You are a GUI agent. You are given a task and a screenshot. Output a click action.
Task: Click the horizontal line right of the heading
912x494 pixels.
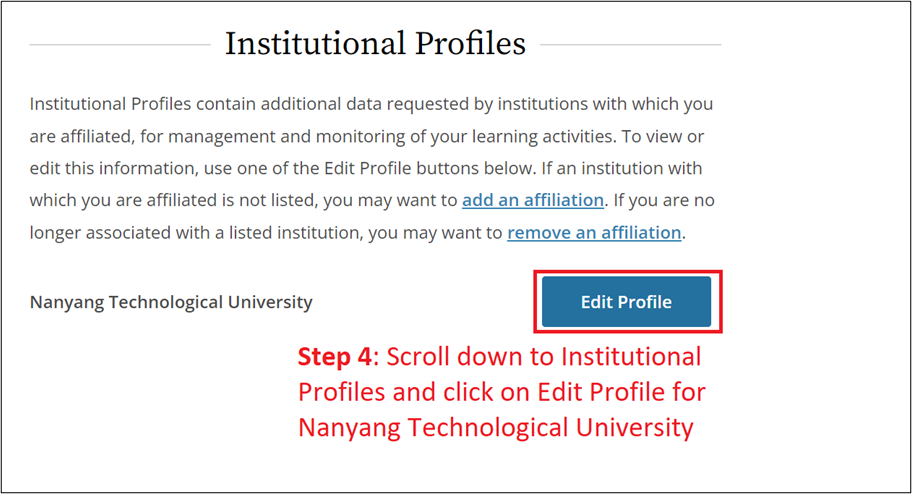(630, 44)
